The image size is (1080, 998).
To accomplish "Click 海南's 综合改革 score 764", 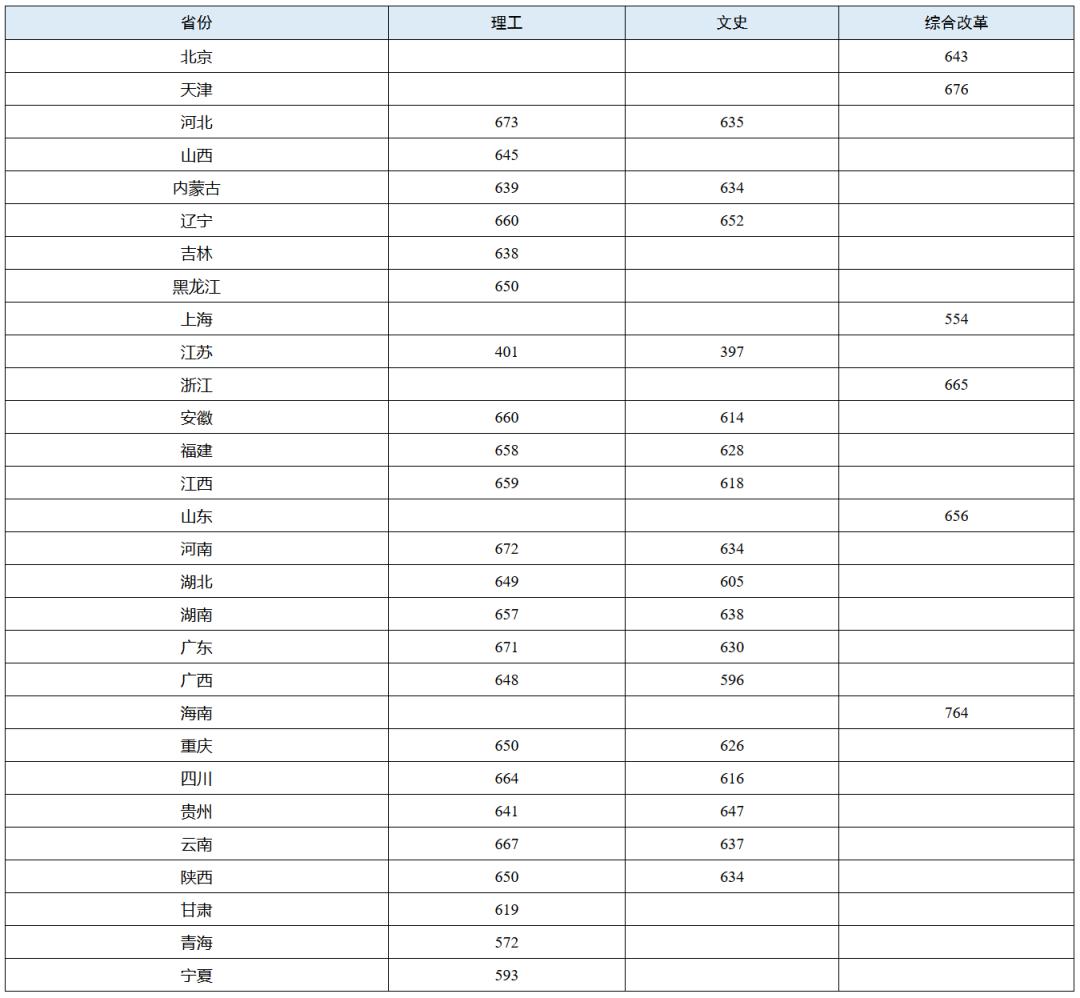I will click(x=955, y=713).
